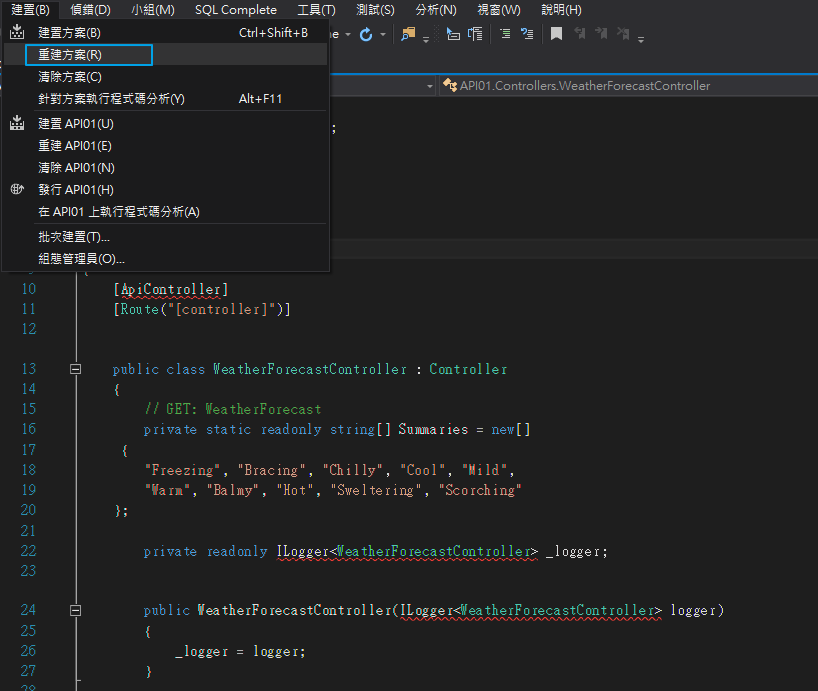Go to the previous bookmark icon

click(580, 34)
